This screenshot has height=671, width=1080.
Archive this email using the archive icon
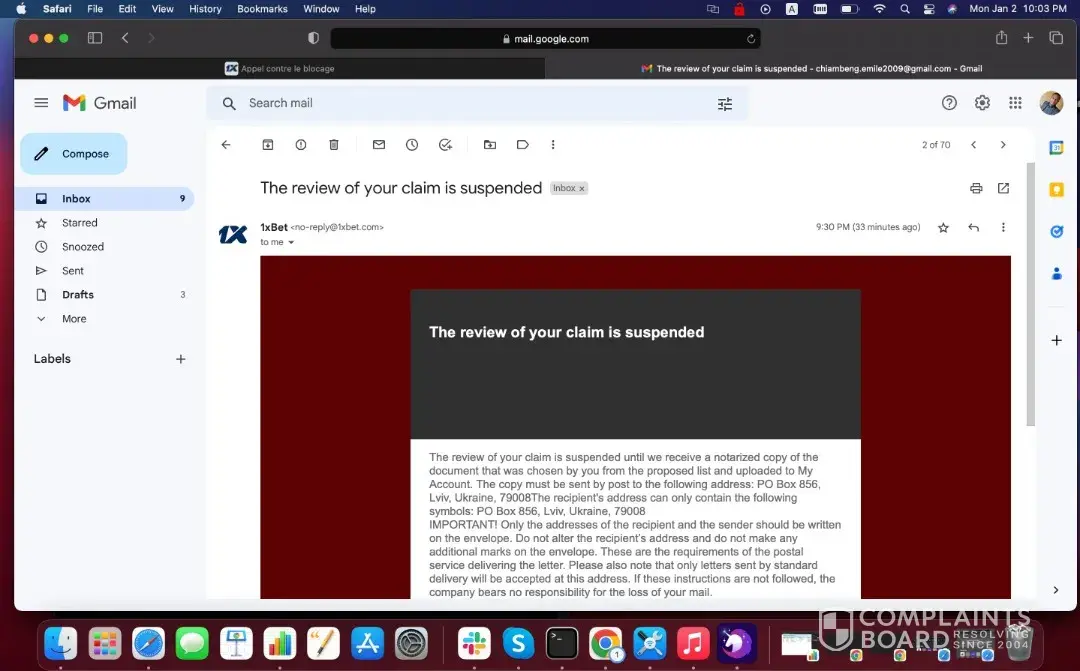point(268,145)
